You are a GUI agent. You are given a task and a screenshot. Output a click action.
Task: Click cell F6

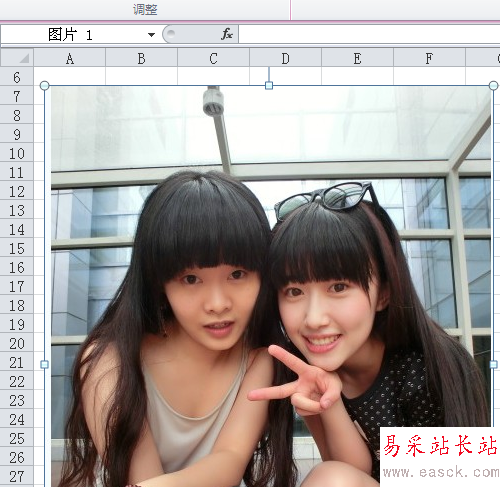[x=430, y=76]
